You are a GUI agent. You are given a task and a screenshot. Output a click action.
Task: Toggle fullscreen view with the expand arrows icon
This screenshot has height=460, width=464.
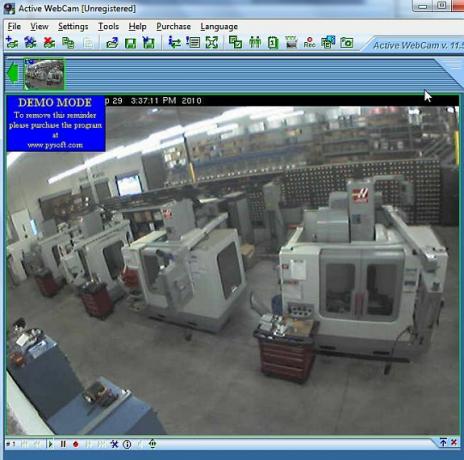(212, 42)
